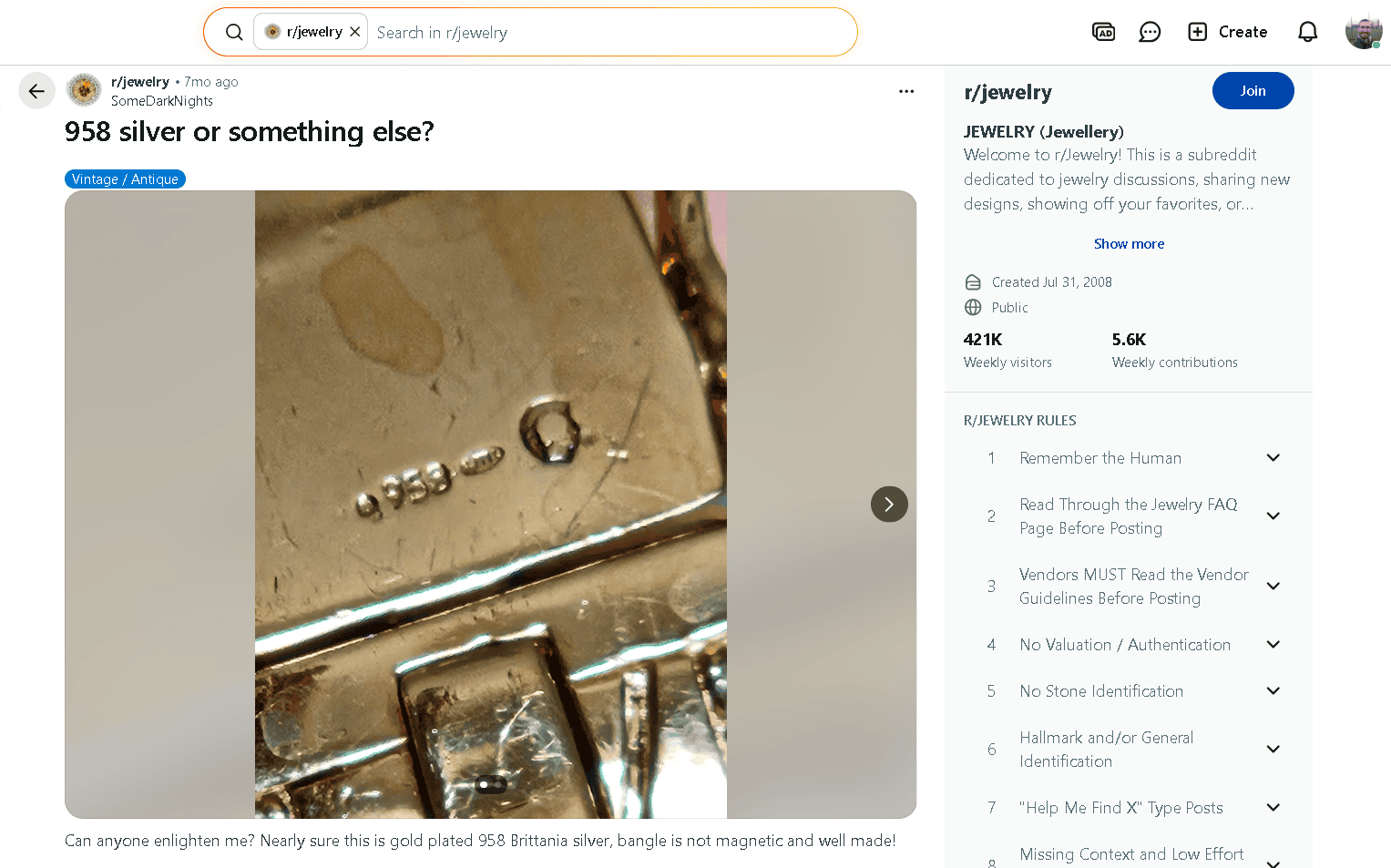Open the user profile avatar menu

(1363, 32)
